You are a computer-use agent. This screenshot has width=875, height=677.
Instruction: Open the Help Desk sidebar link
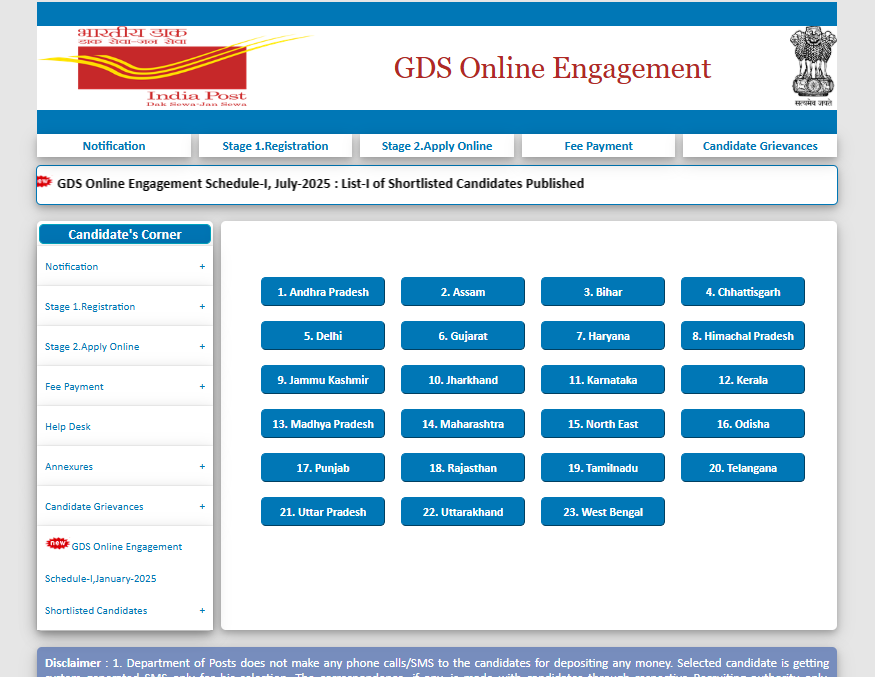click(x=68, y=427)
